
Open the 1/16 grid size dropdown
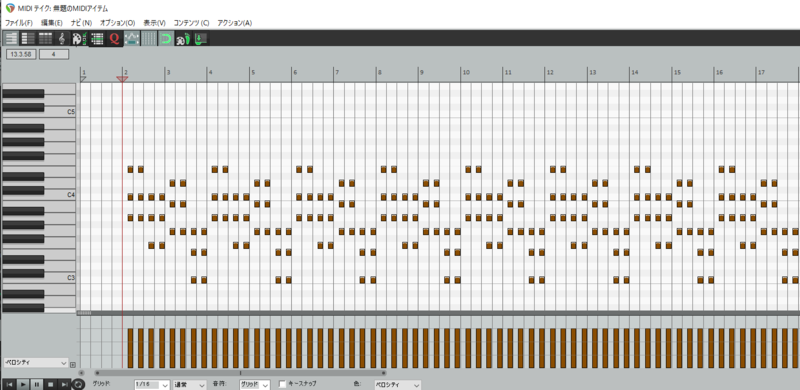click(x=152, y=384)
